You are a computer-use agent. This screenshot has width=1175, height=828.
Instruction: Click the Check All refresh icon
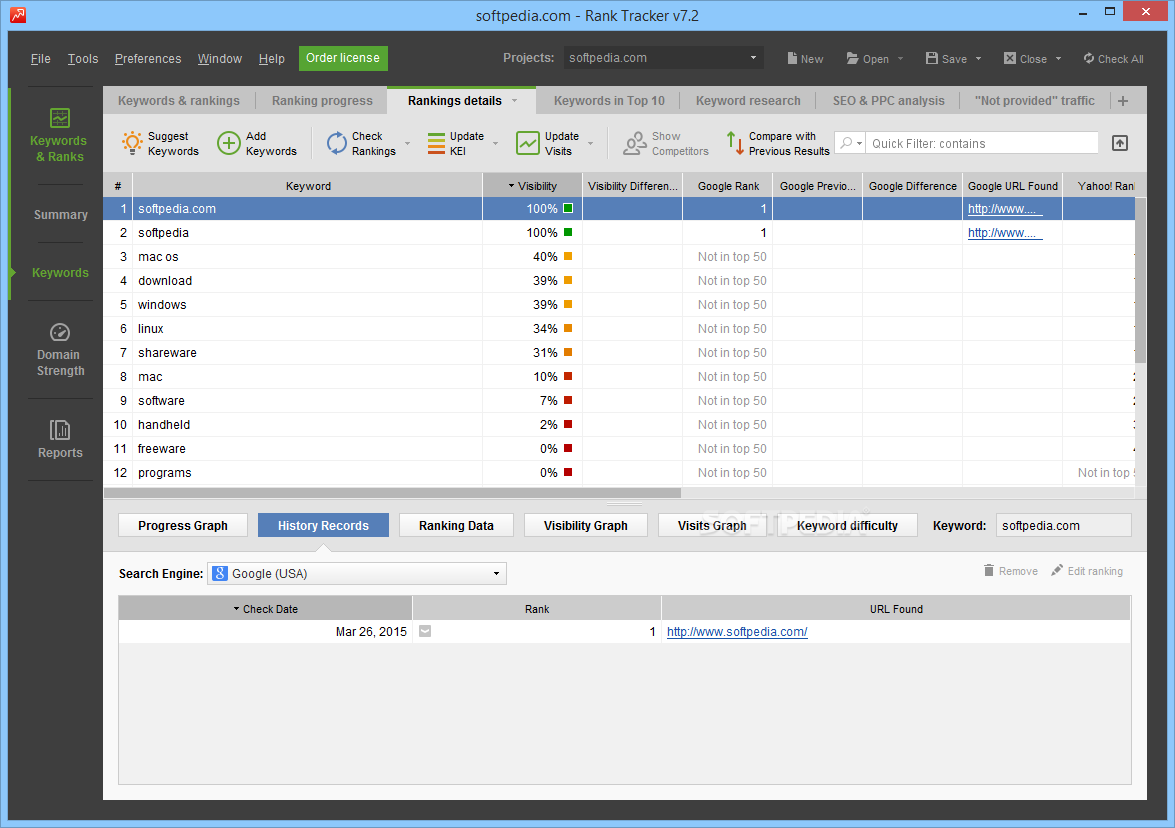pyautogui.click(x=1089, y=58)
